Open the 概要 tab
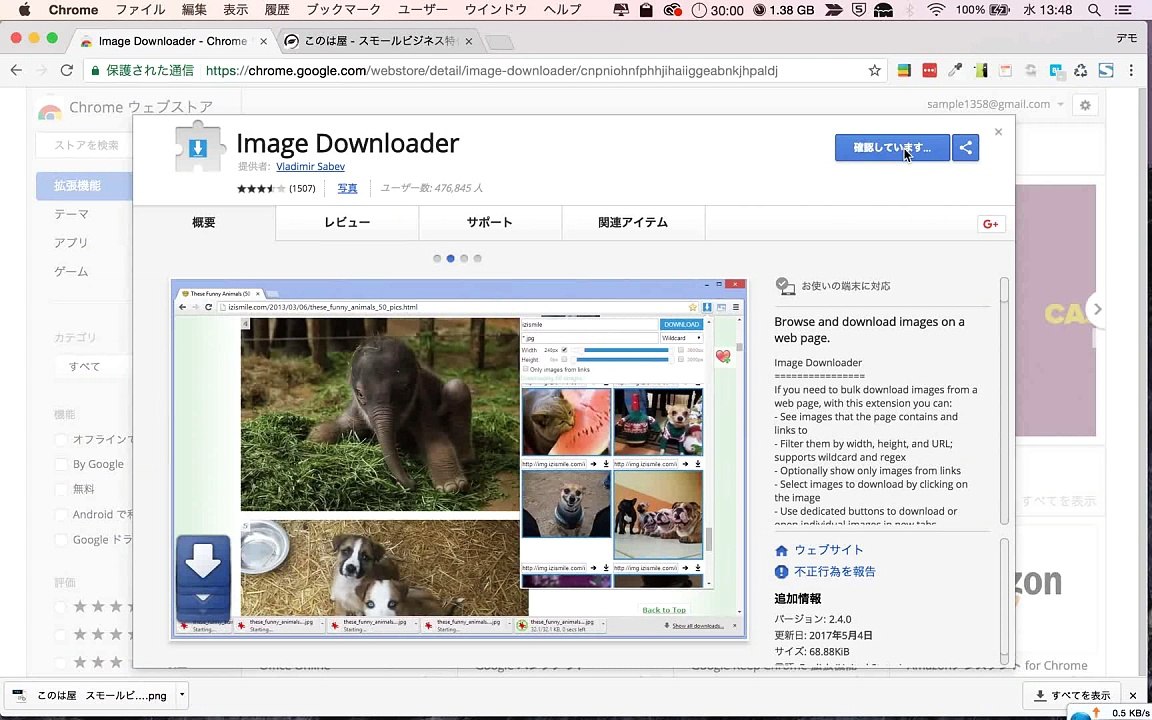This screenshot has height=720, width=1152. (x=204, y=223)
